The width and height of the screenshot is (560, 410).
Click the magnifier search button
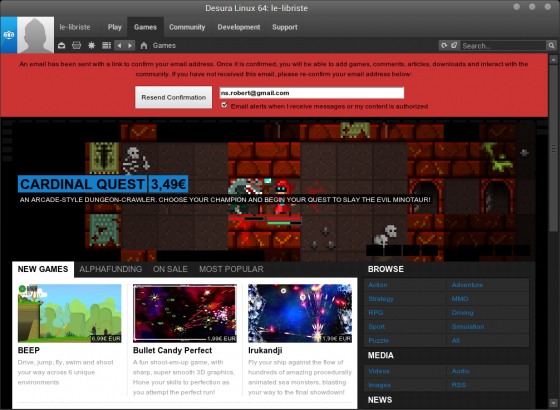click(x=551, y=45)
